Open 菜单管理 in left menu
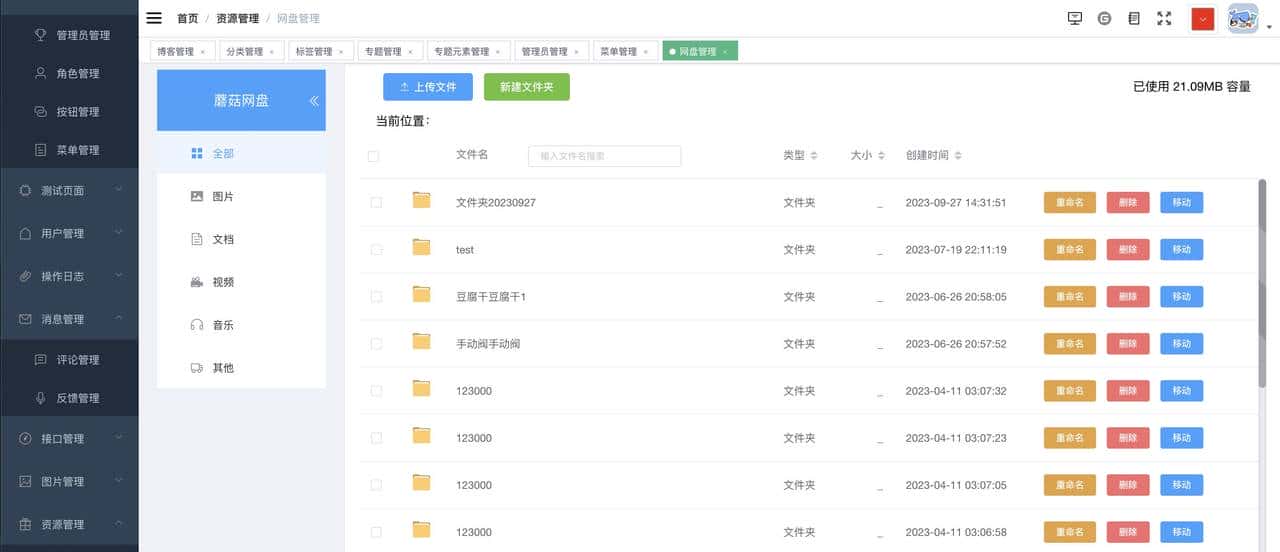 pos(69,150)
